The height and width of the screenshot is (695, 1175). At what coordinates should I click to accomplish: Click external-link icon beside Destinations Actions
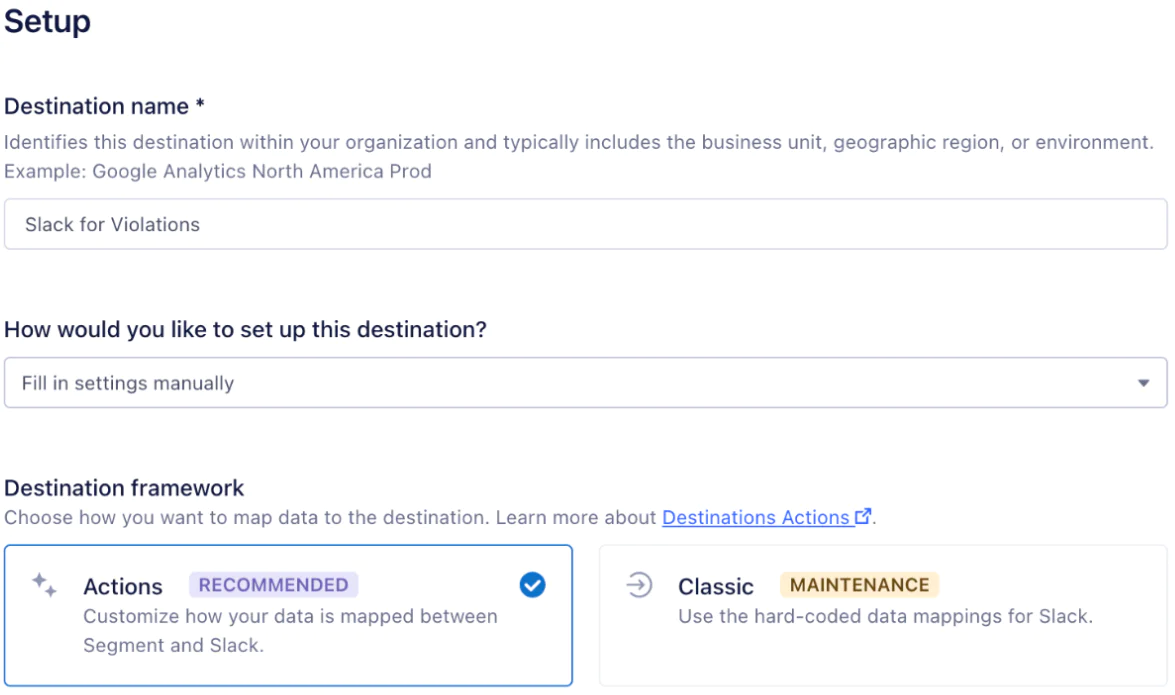click(x=863, y=517)
